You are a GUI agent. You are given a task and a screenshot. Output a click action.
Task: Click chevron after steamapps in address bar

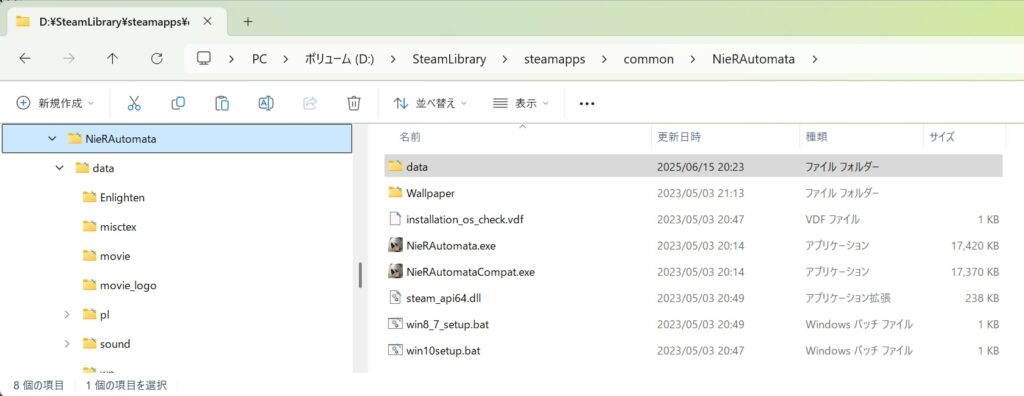point(604,59)
